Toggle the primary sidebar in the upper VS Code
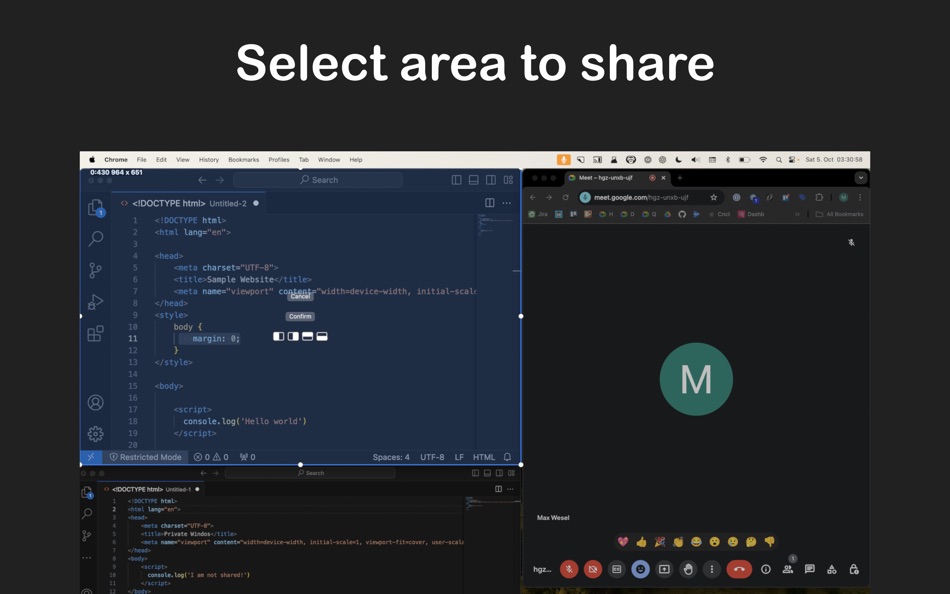The image size is (950, 594). [x=456, y=180]
